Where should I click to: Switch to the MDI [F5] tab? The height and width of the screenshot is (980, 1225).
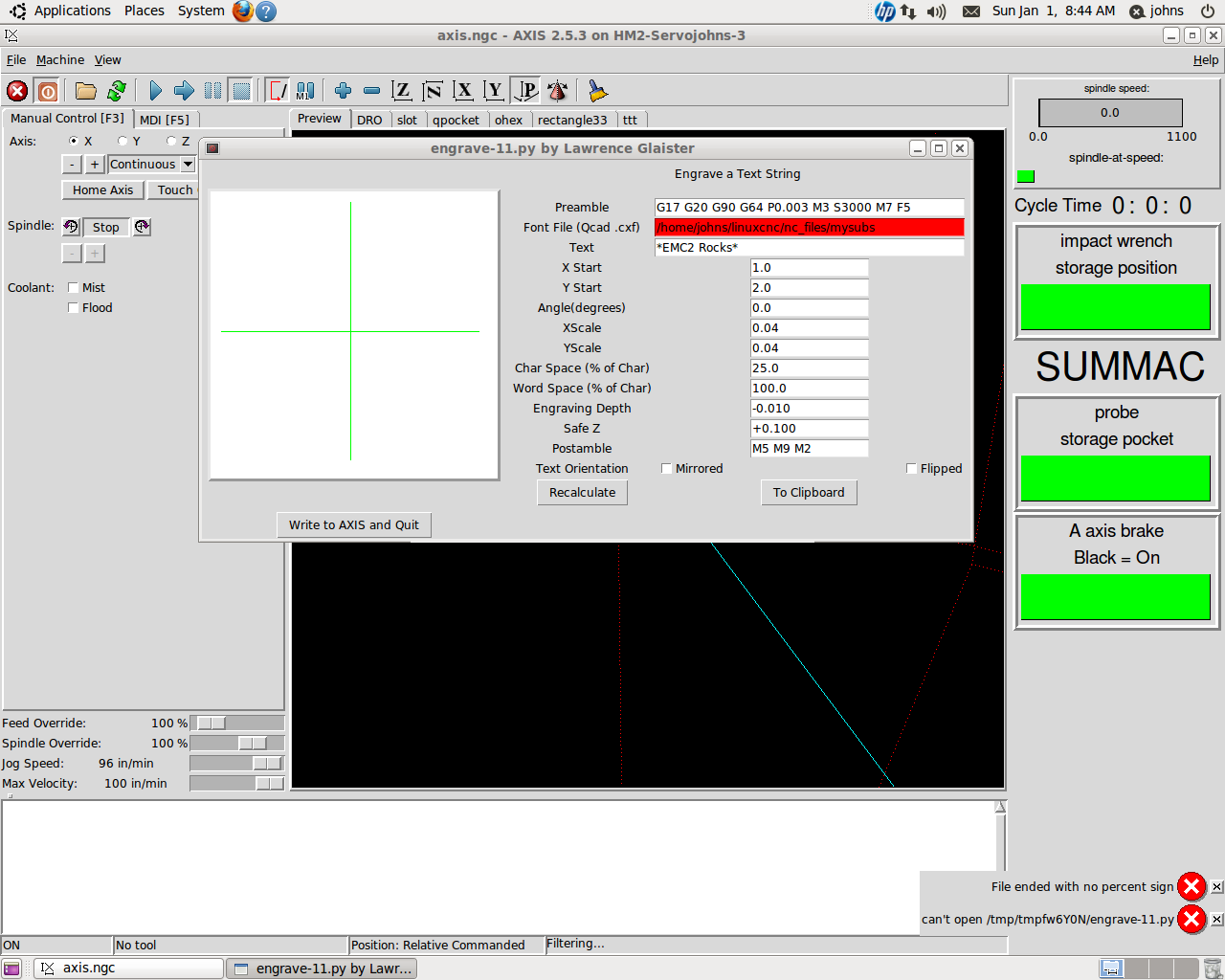coord(165,120)
